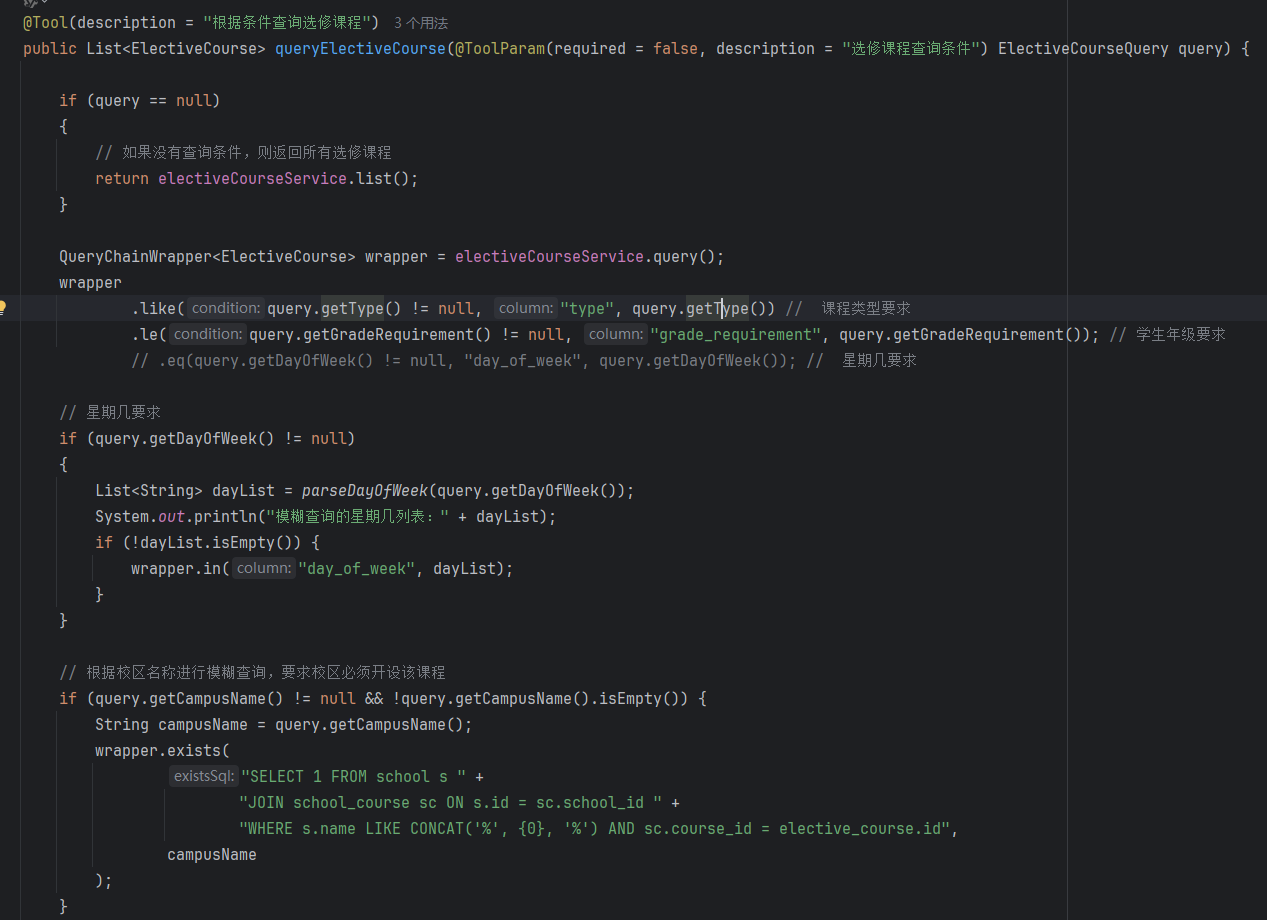Click the "type" string literal

(x=586, y=308)
